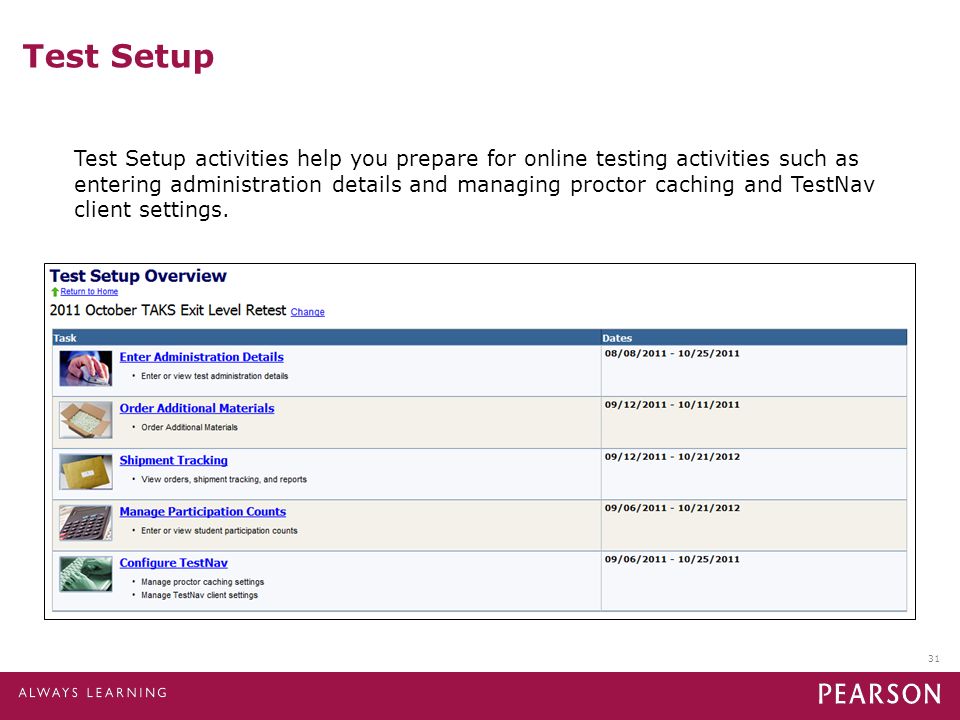Image resolution: width=960 pixels, height=720 pixels.
Task: Click the calculator Participation Counts thumbnail
Action: (x=86, y=522)
